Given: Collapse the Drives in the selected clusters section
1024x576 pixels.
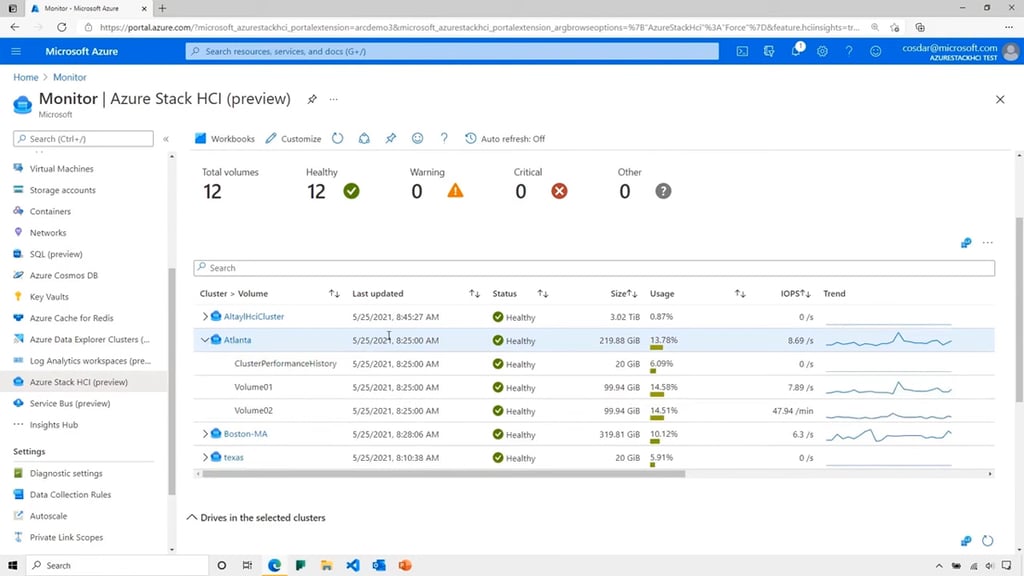Looking at the screenshot, I should tap(193, 517).
